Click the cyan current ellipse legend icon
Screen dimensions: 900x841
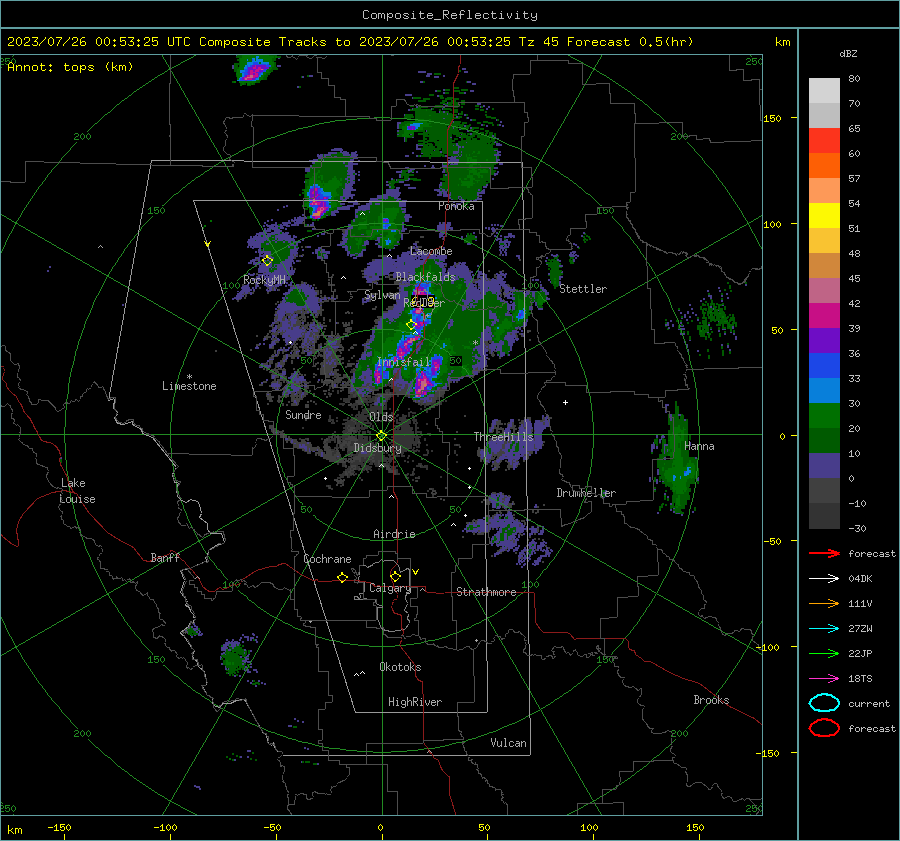(824, 703)
